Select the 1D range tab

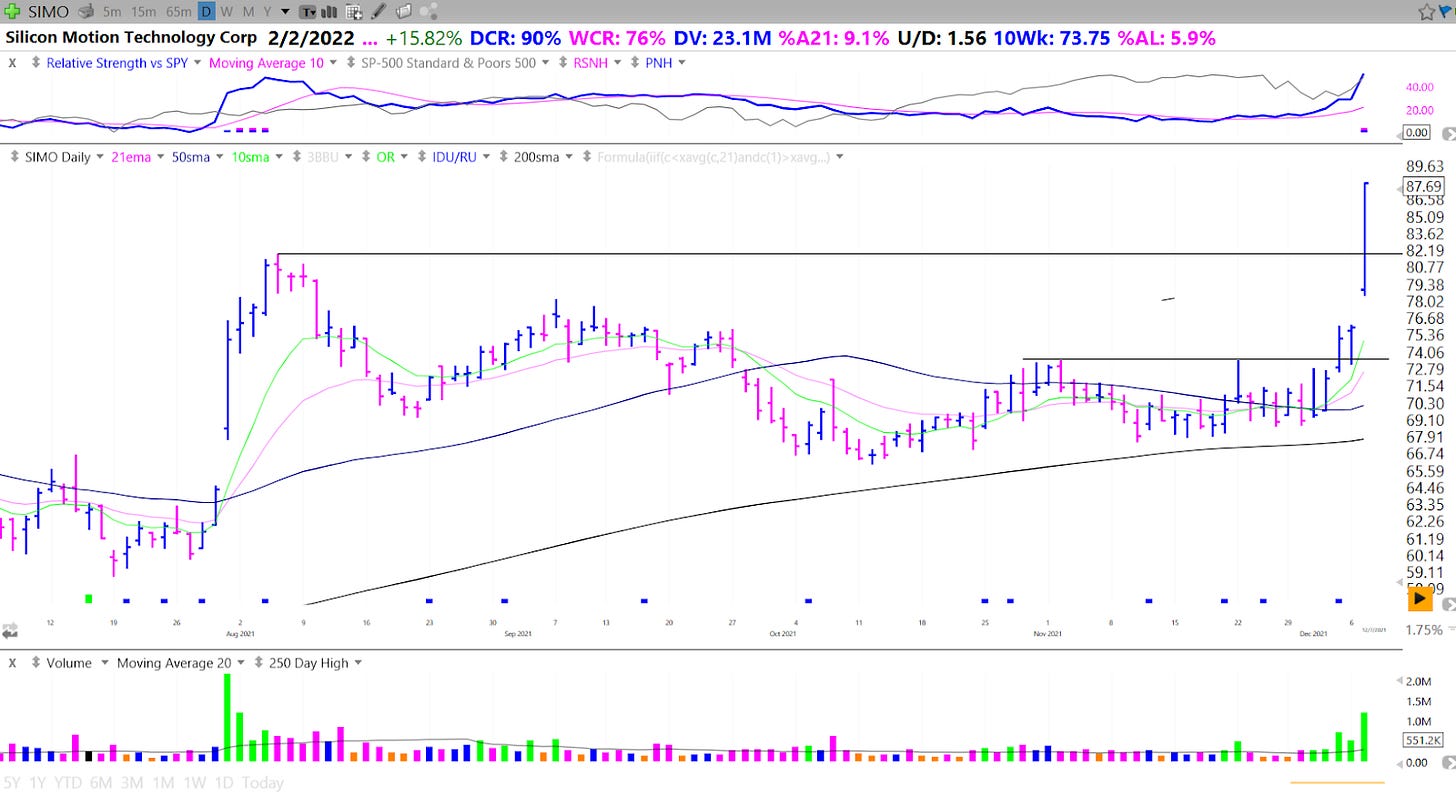click(x=224, y=783)
